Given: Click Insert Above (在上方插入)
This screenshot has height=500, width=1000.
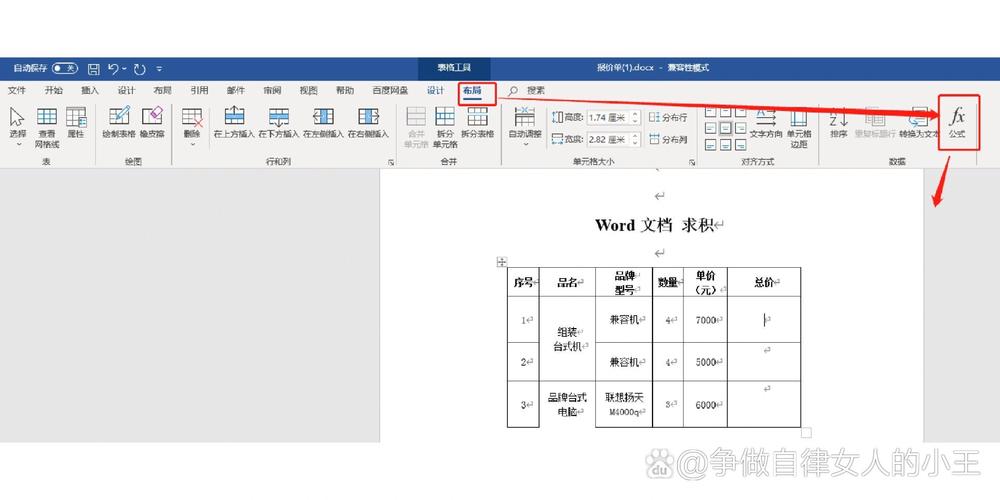Looking at the screenshot, I should [x=234, y=122].
